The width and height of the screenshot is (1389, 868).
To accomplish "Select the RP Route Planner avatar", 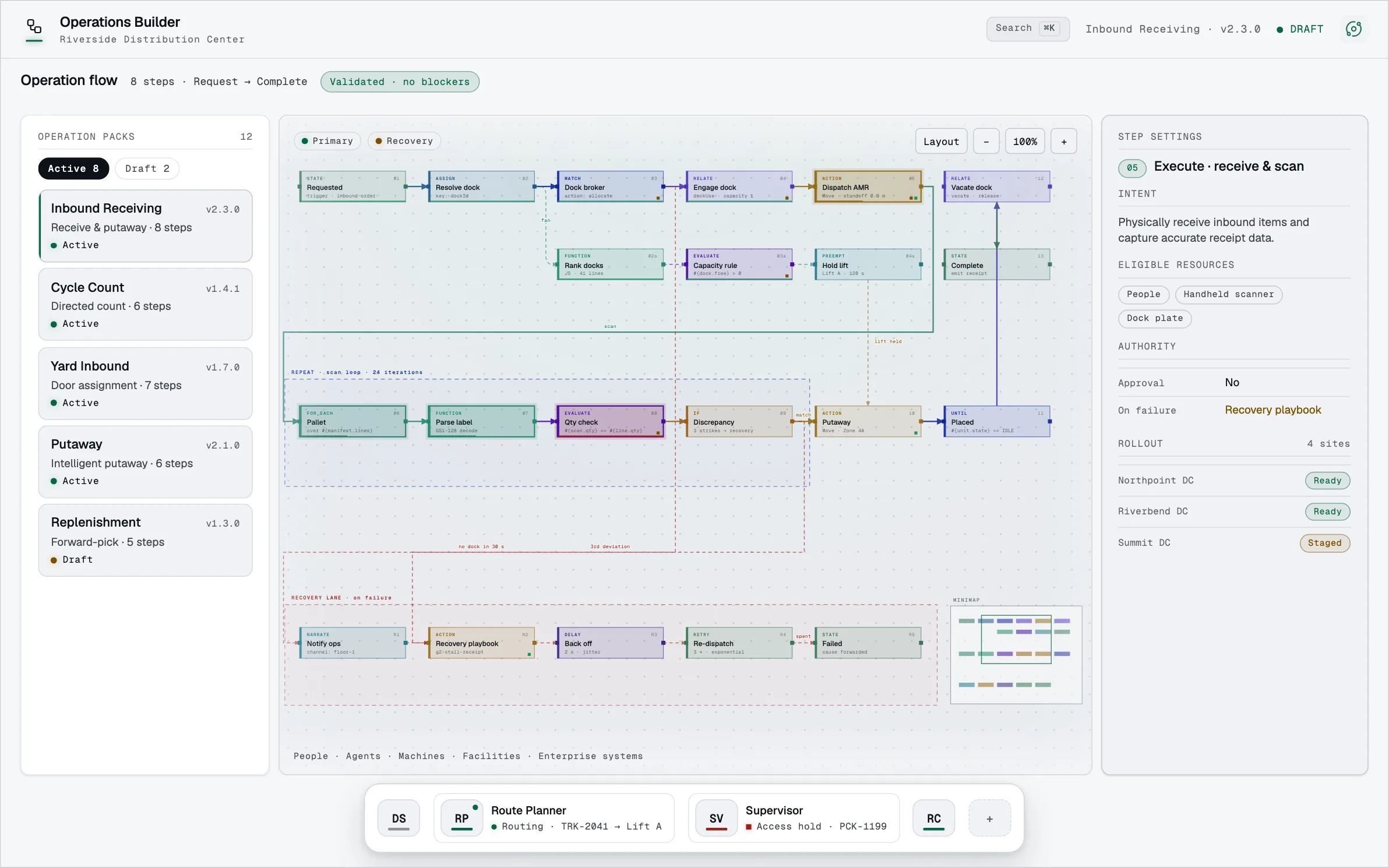I will pyautogui.click(x=461, y=818).
